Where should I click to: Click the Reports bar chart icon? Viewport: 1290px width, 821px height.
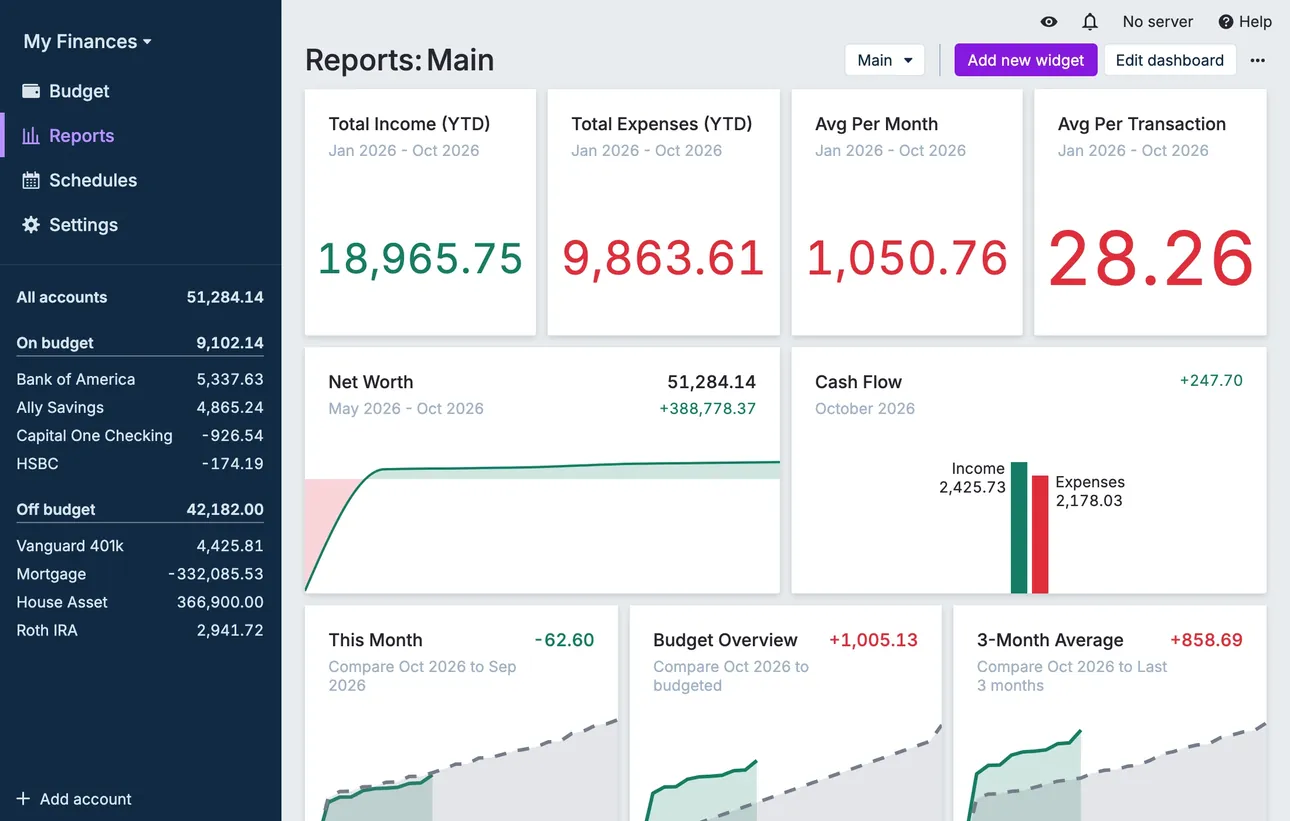tap(31, 136)
